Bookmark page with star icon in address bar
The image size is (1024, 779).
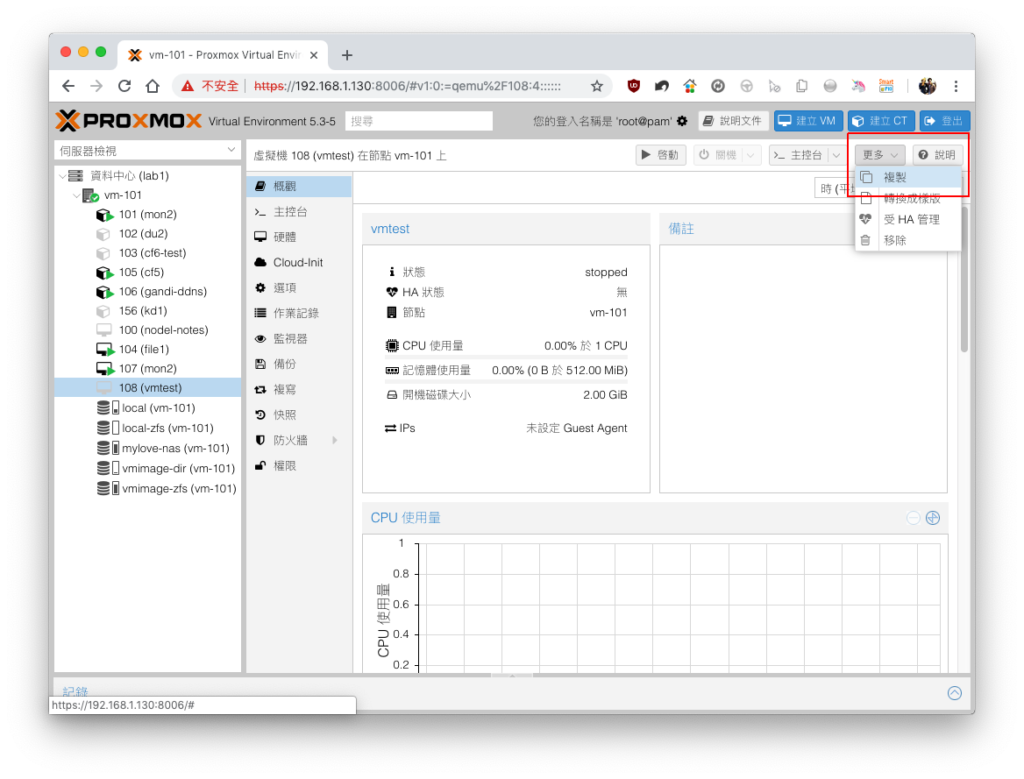pos(596,86)
